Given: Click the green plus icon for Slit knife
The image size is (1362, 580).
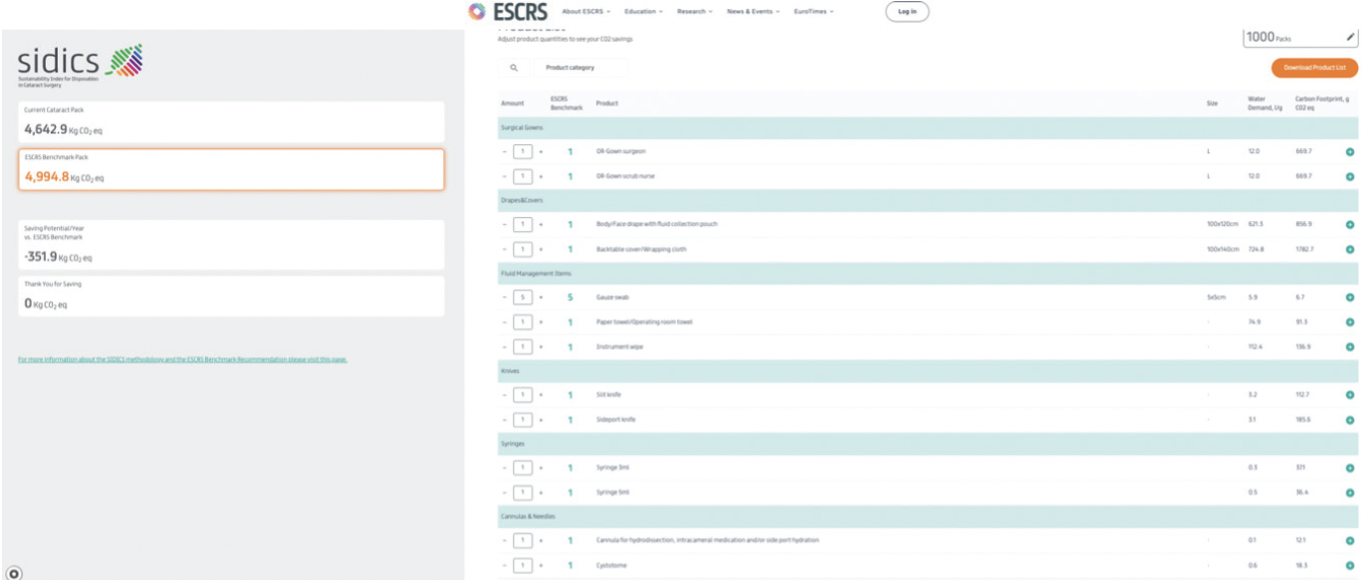Looking at the screenshot, I should pos(1350,395).
